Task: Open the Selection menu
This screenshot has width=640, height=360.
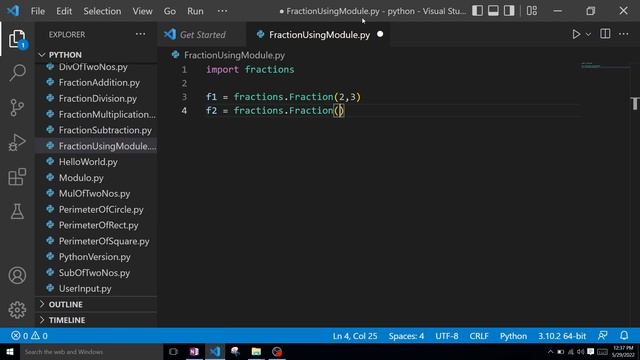Action: [x=102, y=11]
